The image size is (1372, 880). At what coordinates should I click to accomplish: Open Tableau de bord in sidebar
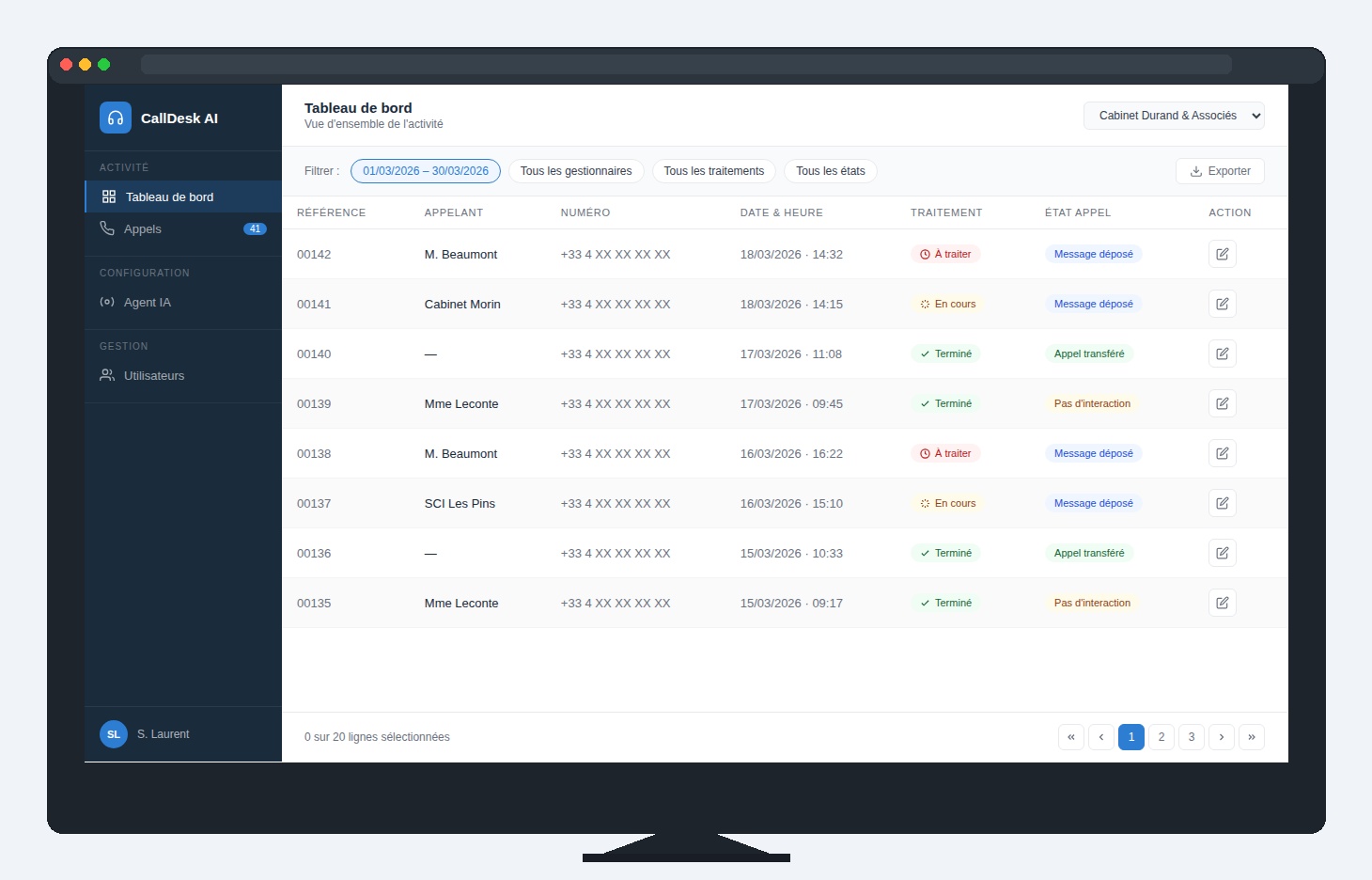pyautogui.click(x=183, y=196)
